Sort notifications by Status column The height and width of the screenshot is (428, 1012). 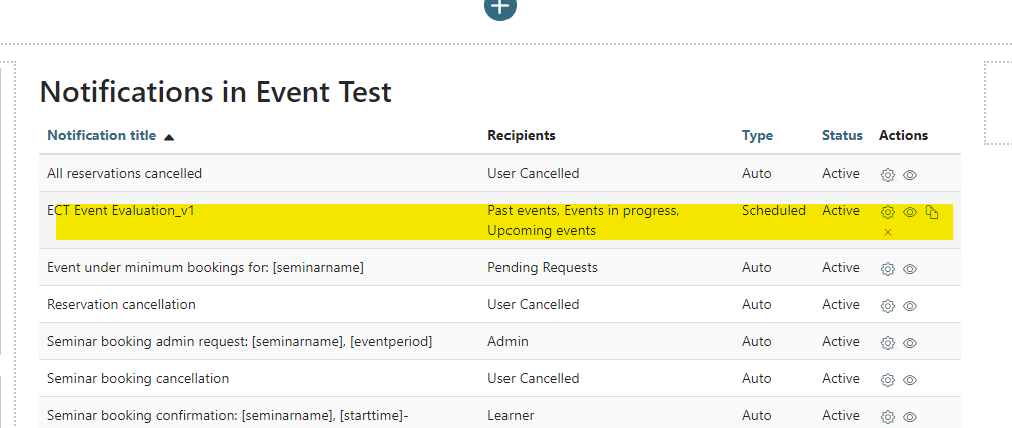pos(842,136)
